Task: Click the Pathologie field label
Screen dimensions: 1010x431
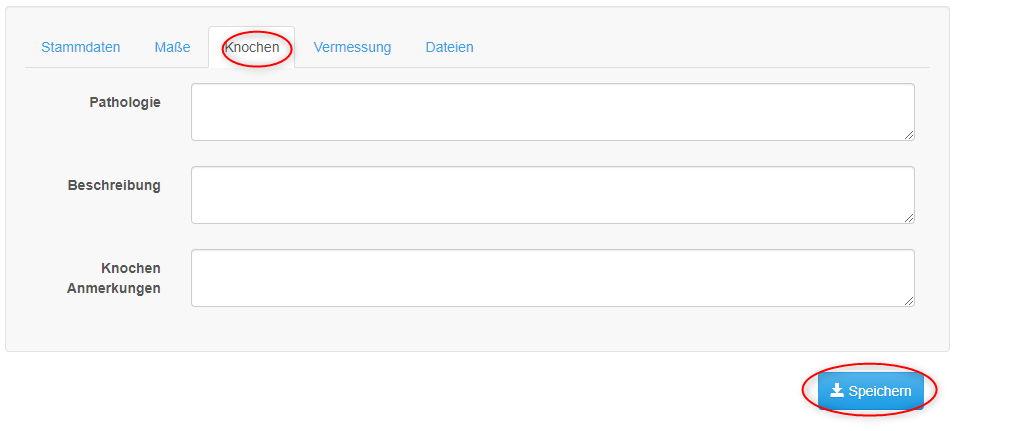Action: 125,102
